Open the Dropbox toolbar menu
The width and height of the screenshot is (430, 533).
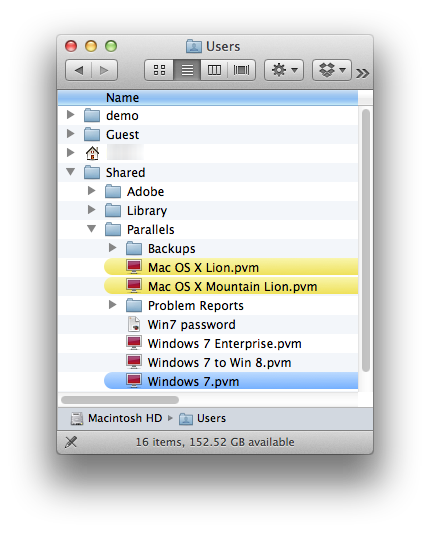click(x=332, y=70)
